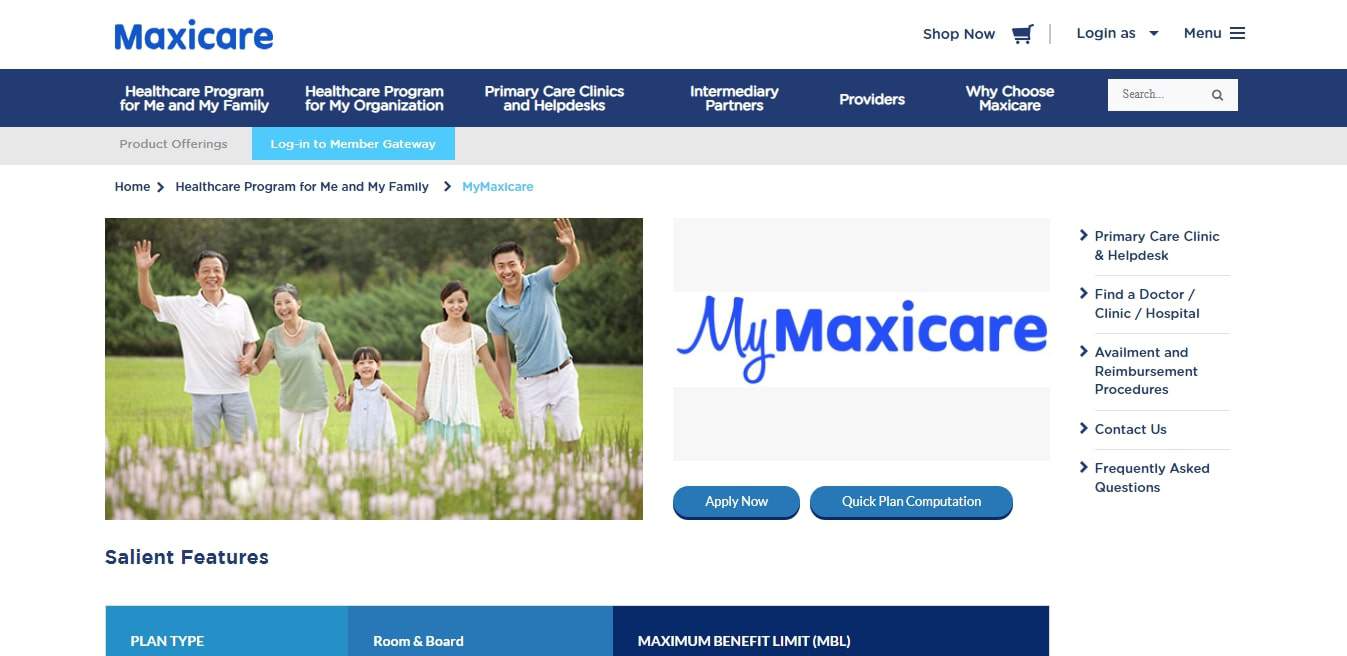Screen dimensions: 1347x656
Task: Click the chevron beside Frequently Asked Questions
Action: pyautogui.click(x=1083, y=468)
